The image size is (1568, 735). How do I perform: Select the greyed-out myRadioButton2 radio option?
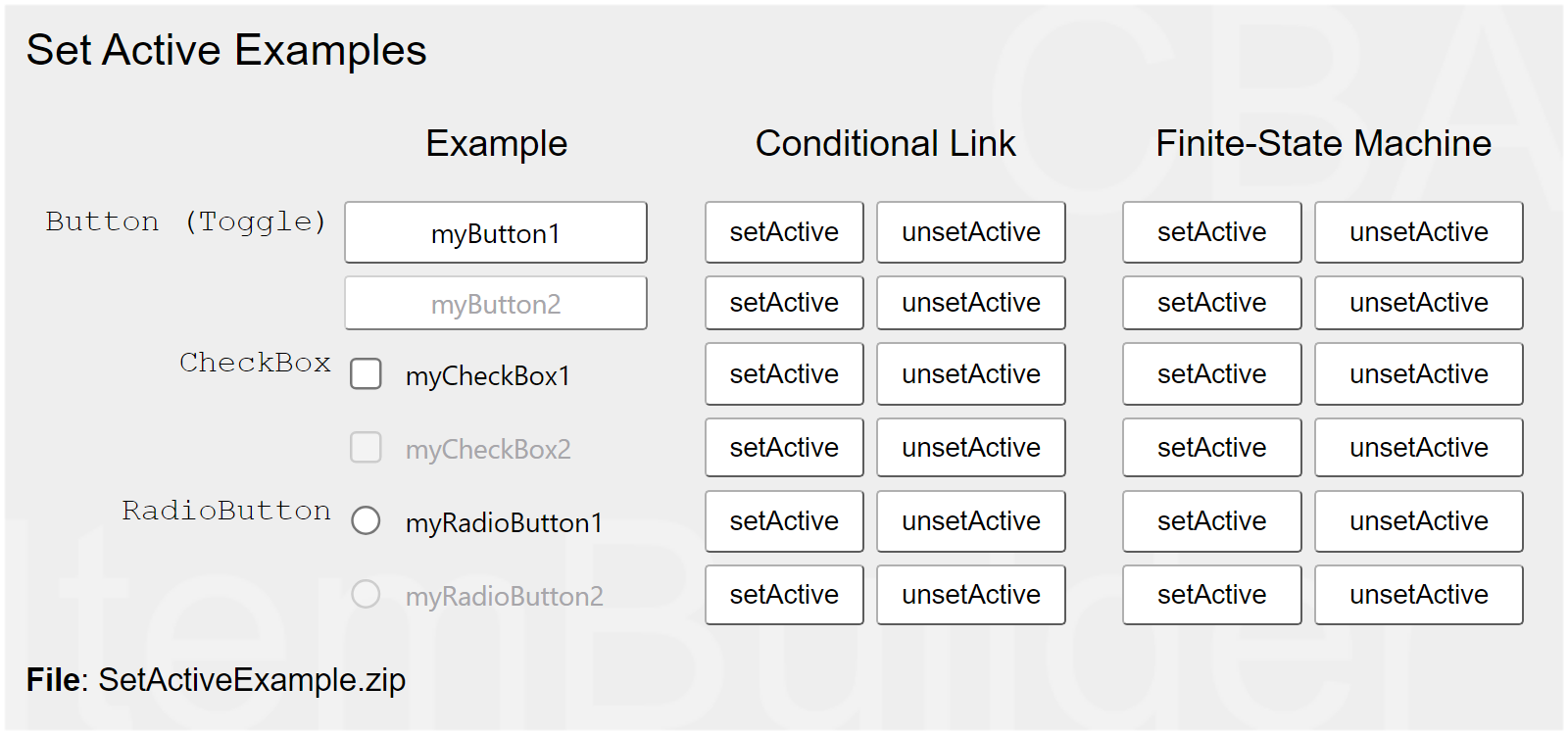coord(366,594)
